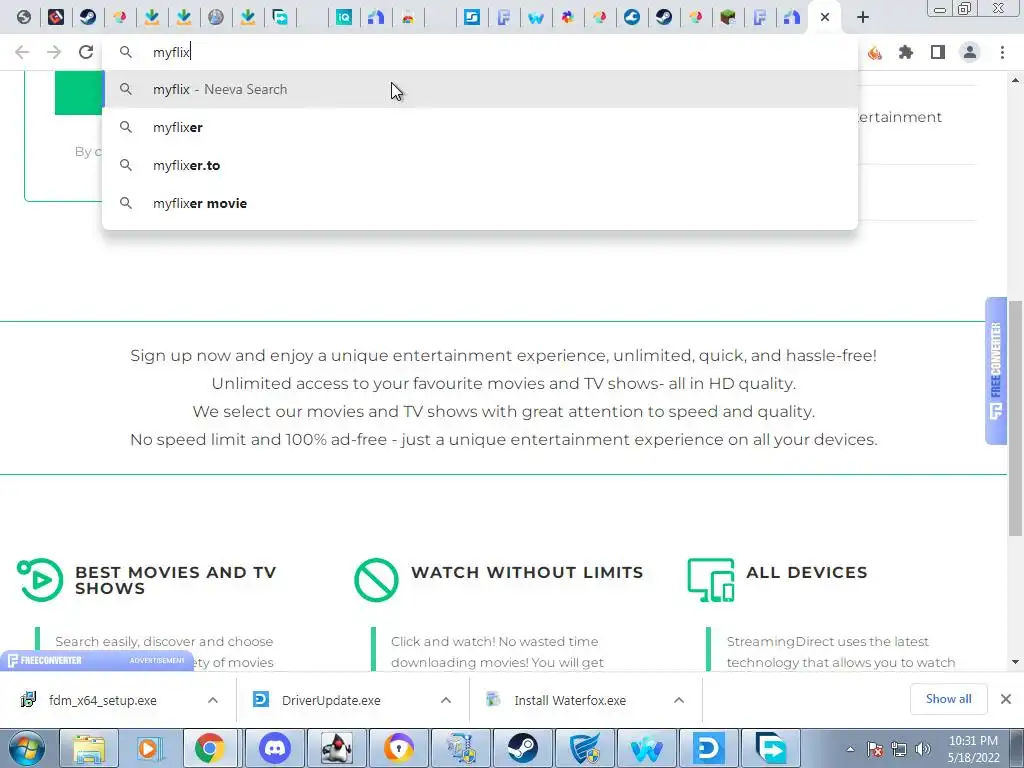Select the 'myflixer.to' suggestion
The height and width of the screenshot is (768, 1024).
click(480, 165)
